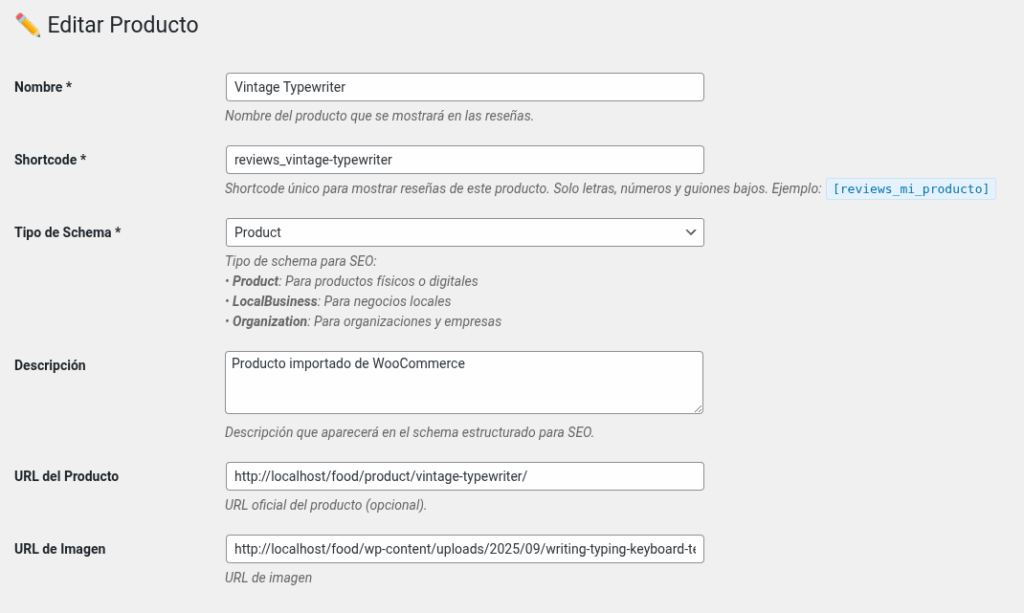Image resolution: width=1024 pixels, height=613 pixels.
Task: Click the Editar Producto heading text
Action: [x=123, y=25]
